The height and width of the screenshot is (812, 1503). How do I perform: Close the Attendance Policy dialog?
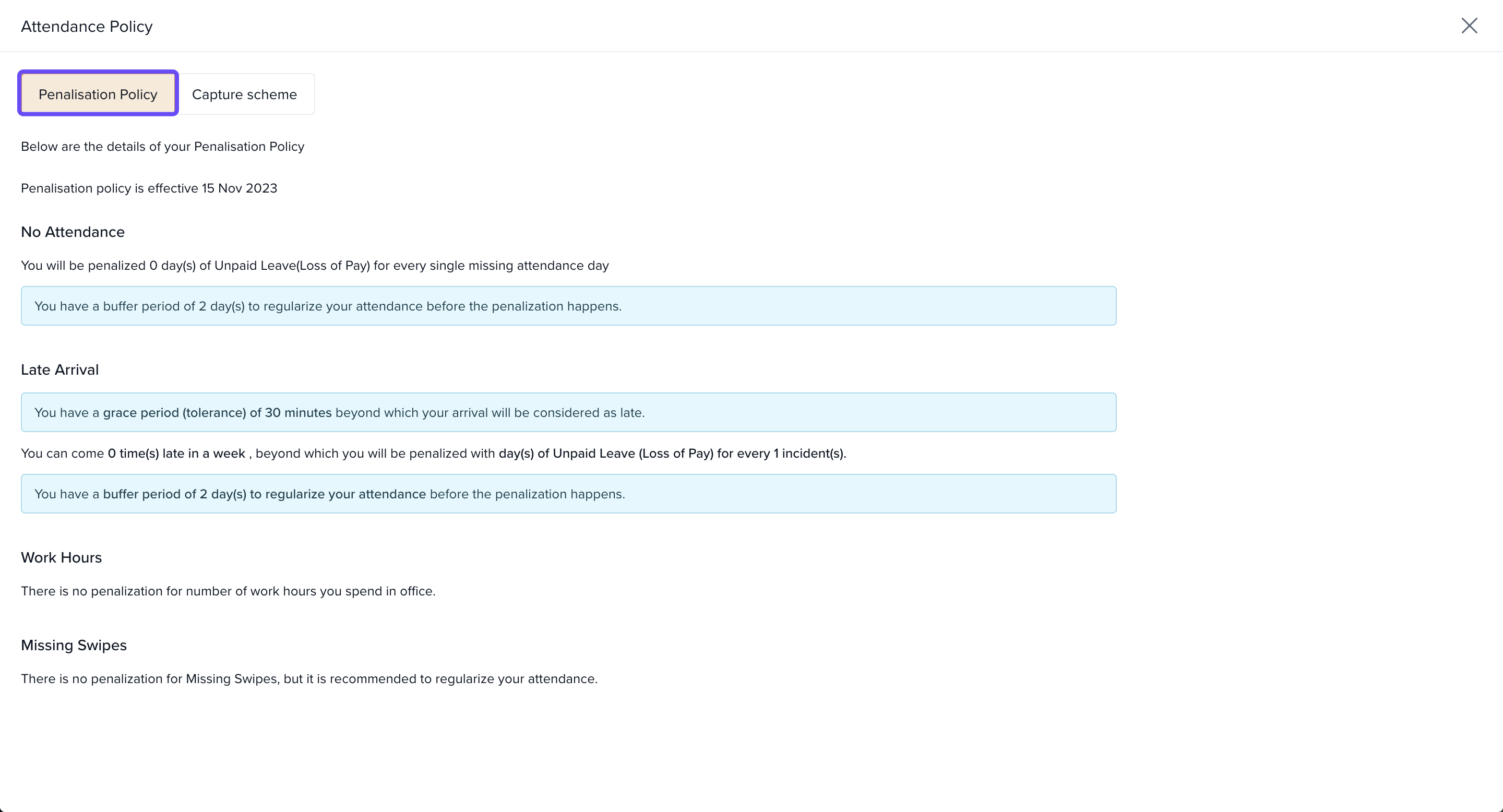tap(1469, 26)
